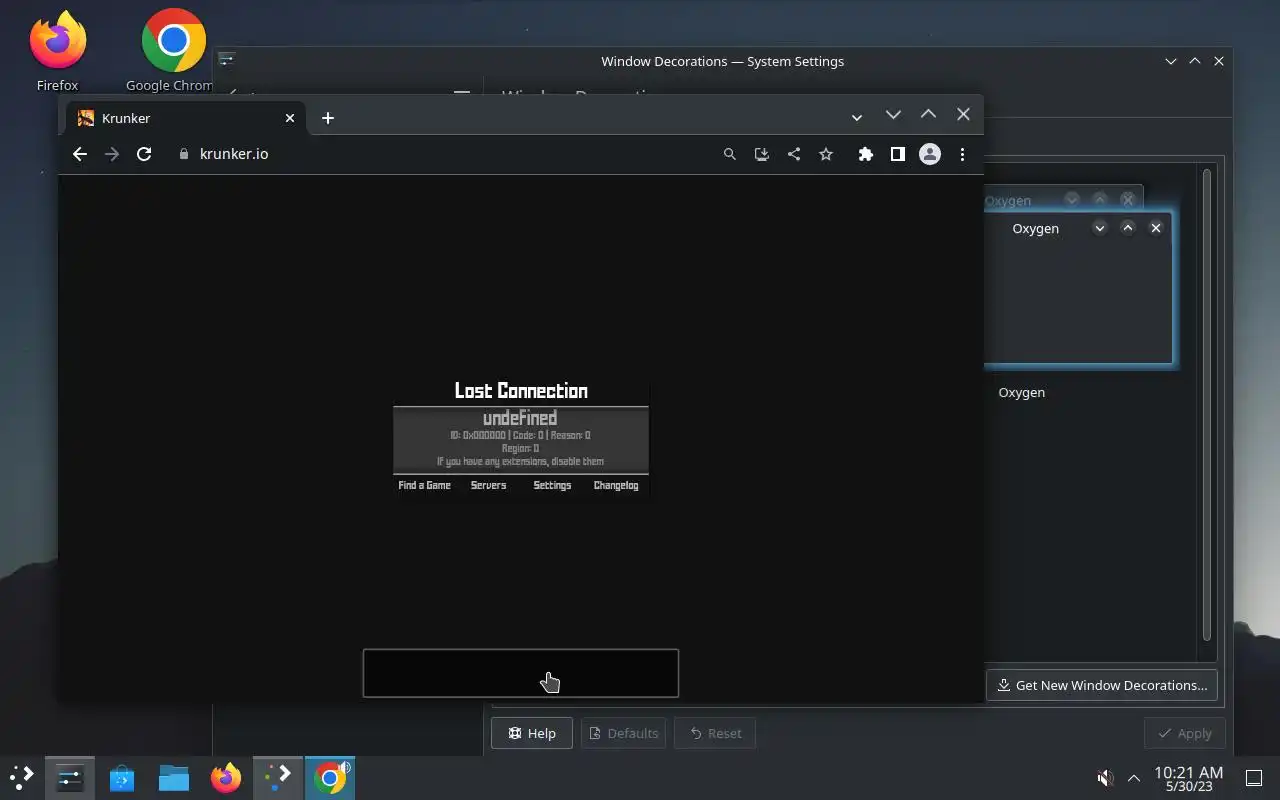Click the install app icon in address bar

(x=762, y=154)
